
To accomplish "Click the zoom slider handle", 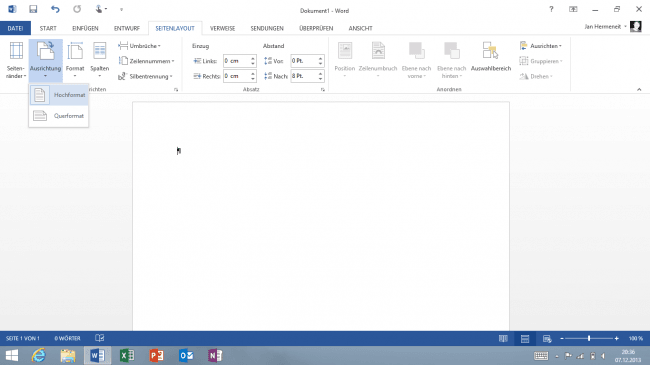I will coord(589,338).
